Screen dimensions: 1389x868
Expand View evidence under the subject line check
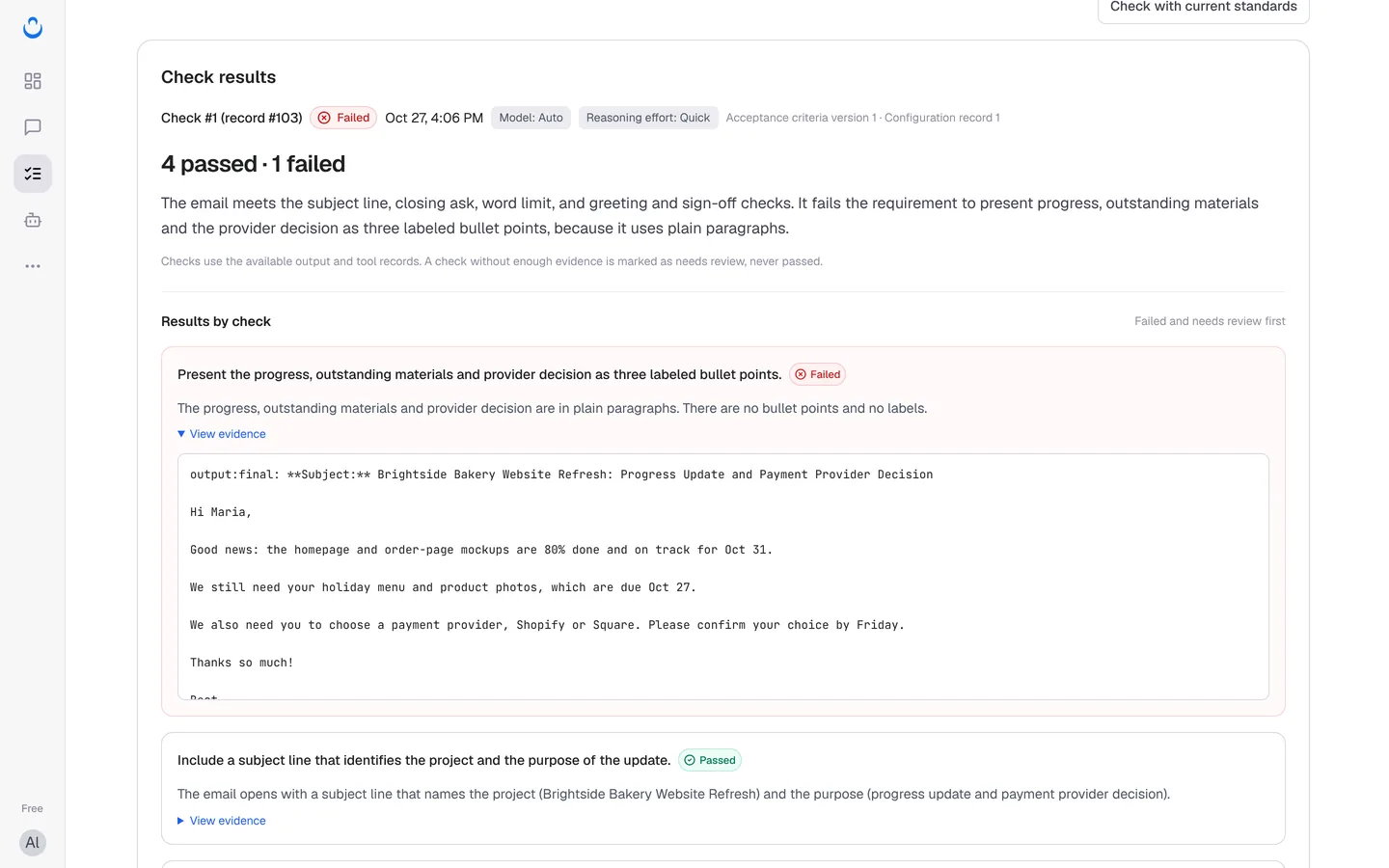pos(222,821)
